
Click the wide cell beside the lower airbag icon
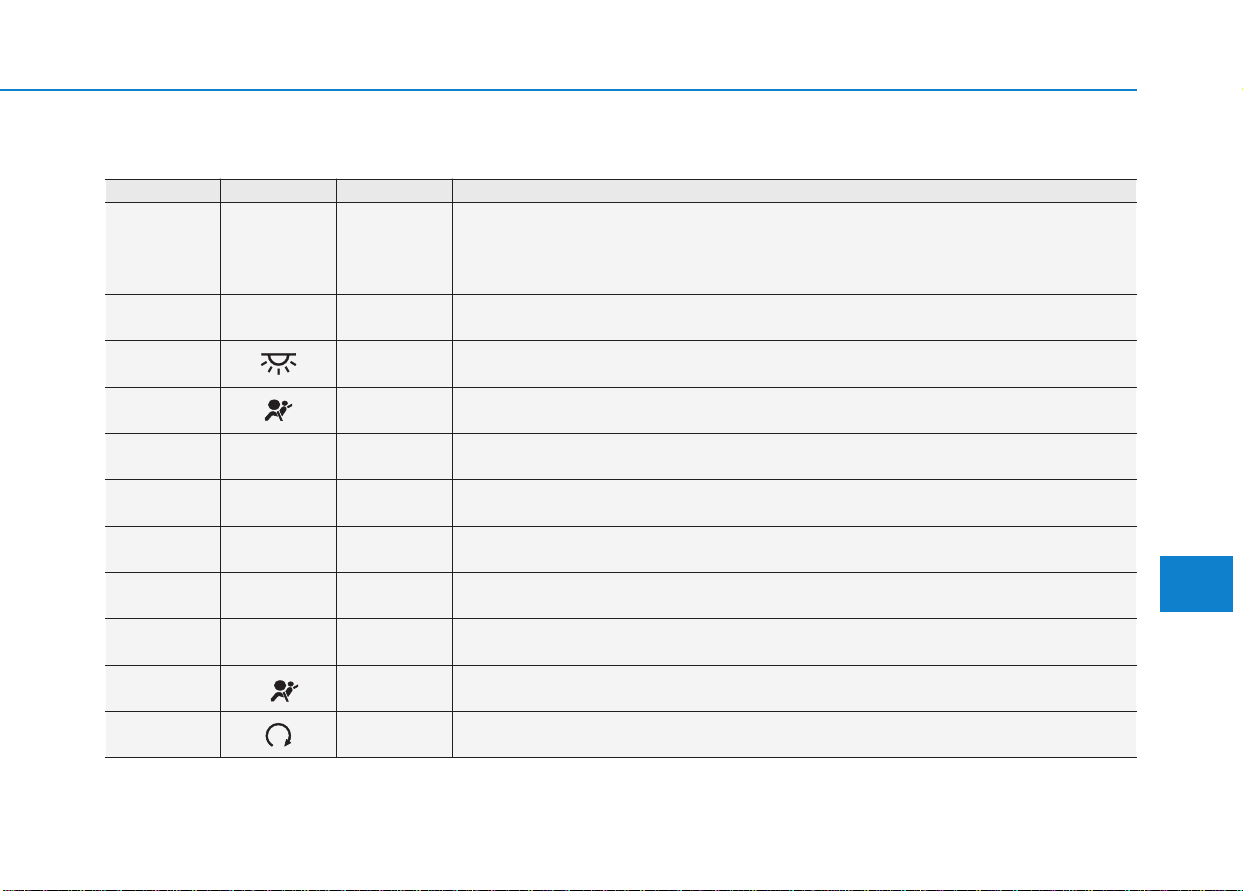[x=794, y=688]
